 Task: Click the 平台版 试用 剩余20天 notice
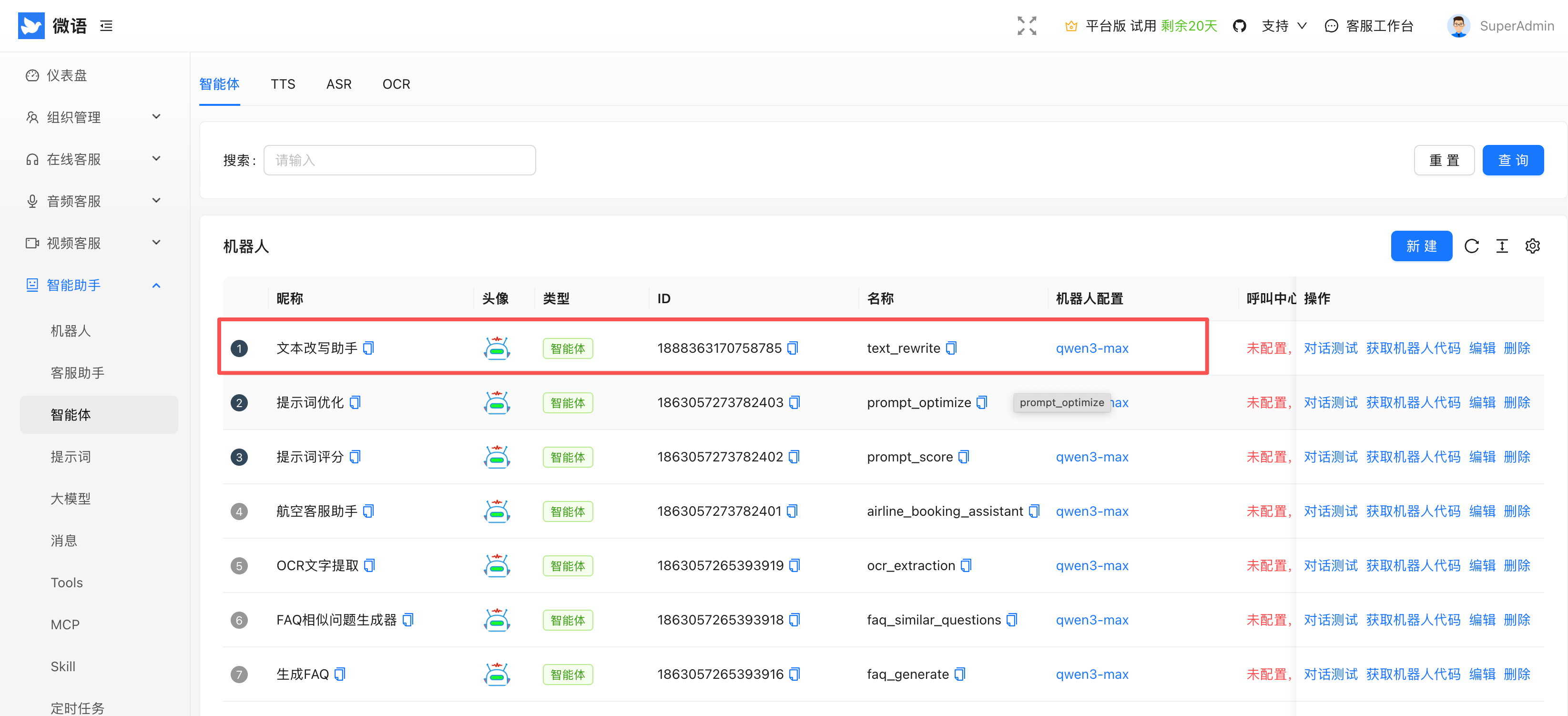(x=1151, y=26)
